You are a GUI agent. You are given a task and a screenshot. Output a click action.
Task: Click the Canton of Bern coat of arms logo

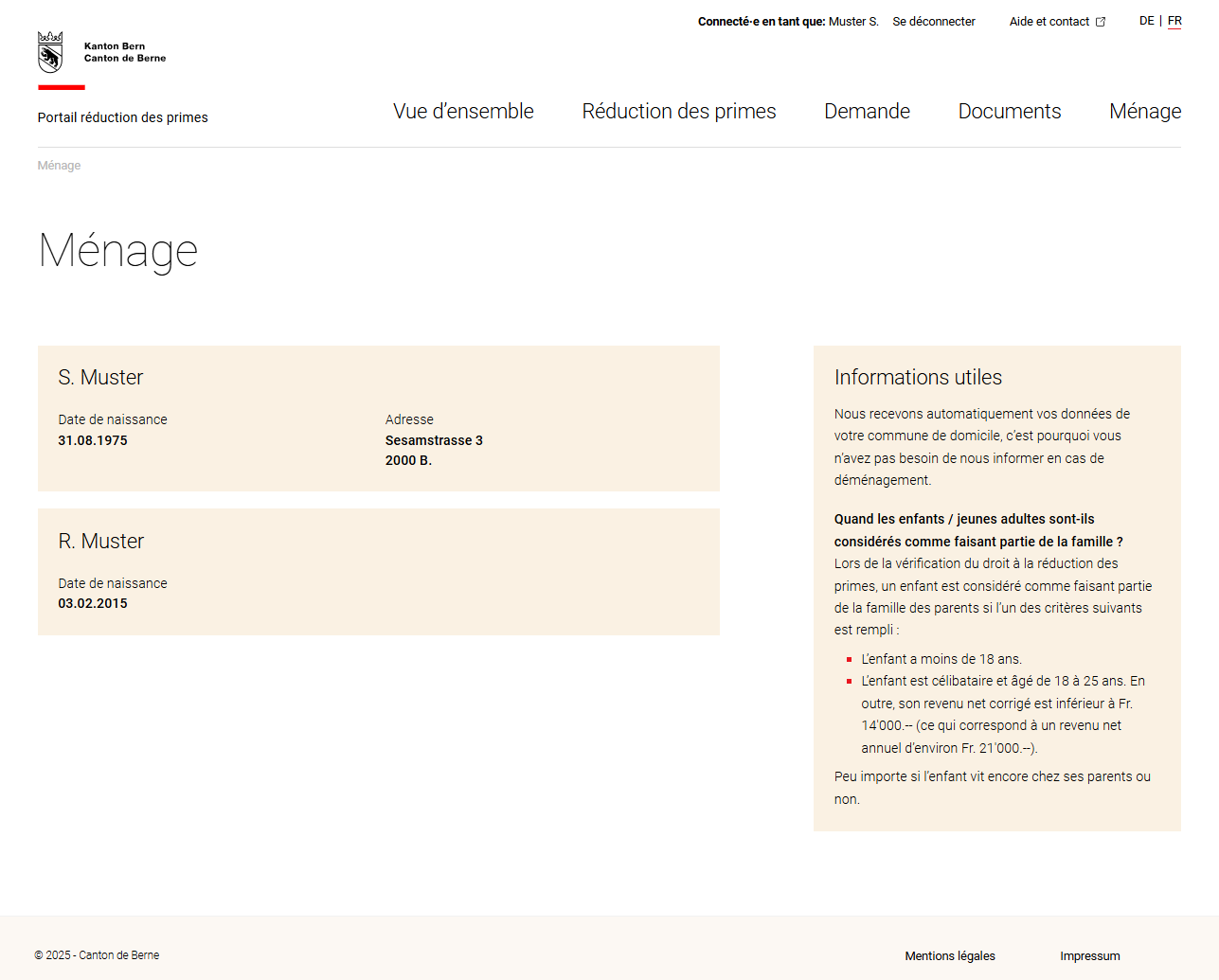50,52
